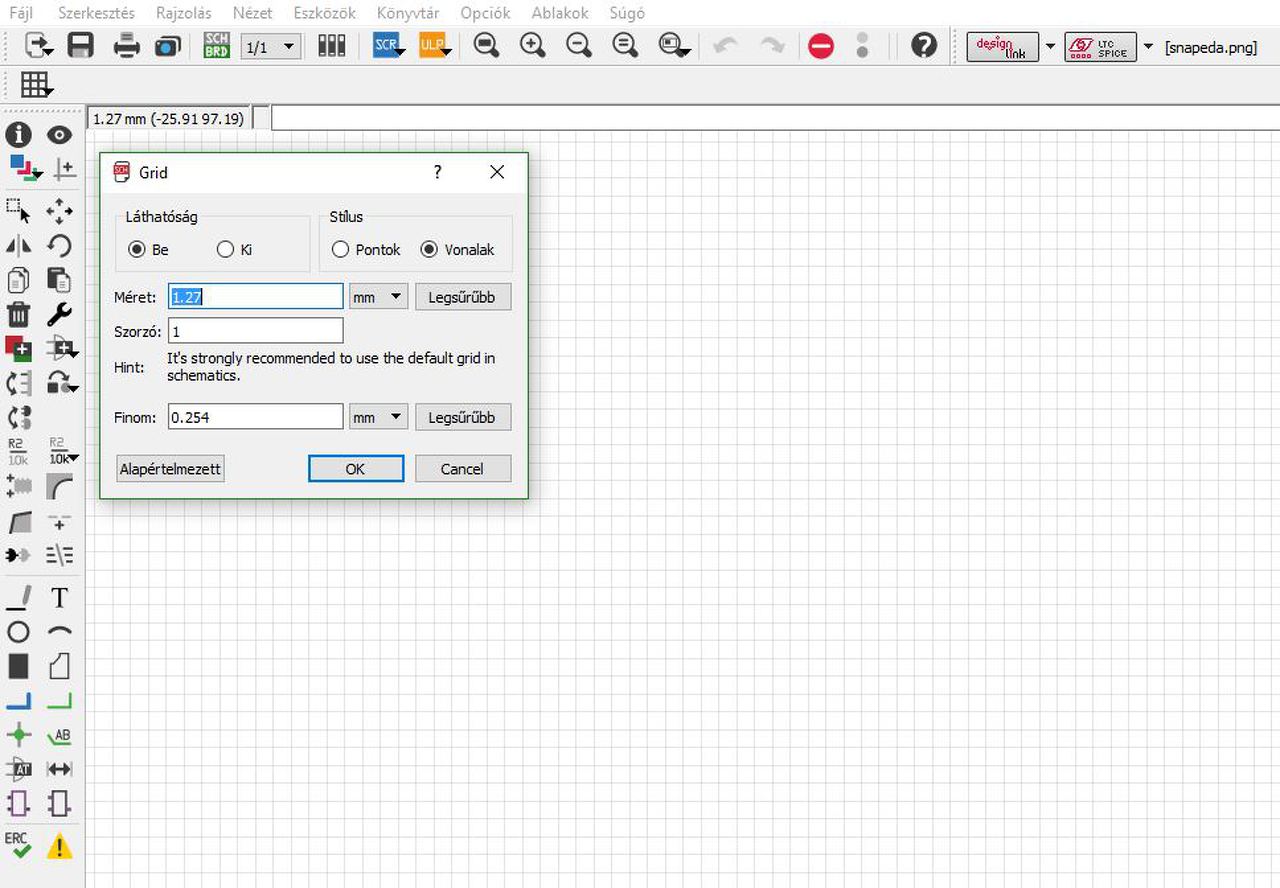Viewport: 1280px width, 888px height.
Task: Open the Rajzolás menu
Action: [x=184, y=13]
